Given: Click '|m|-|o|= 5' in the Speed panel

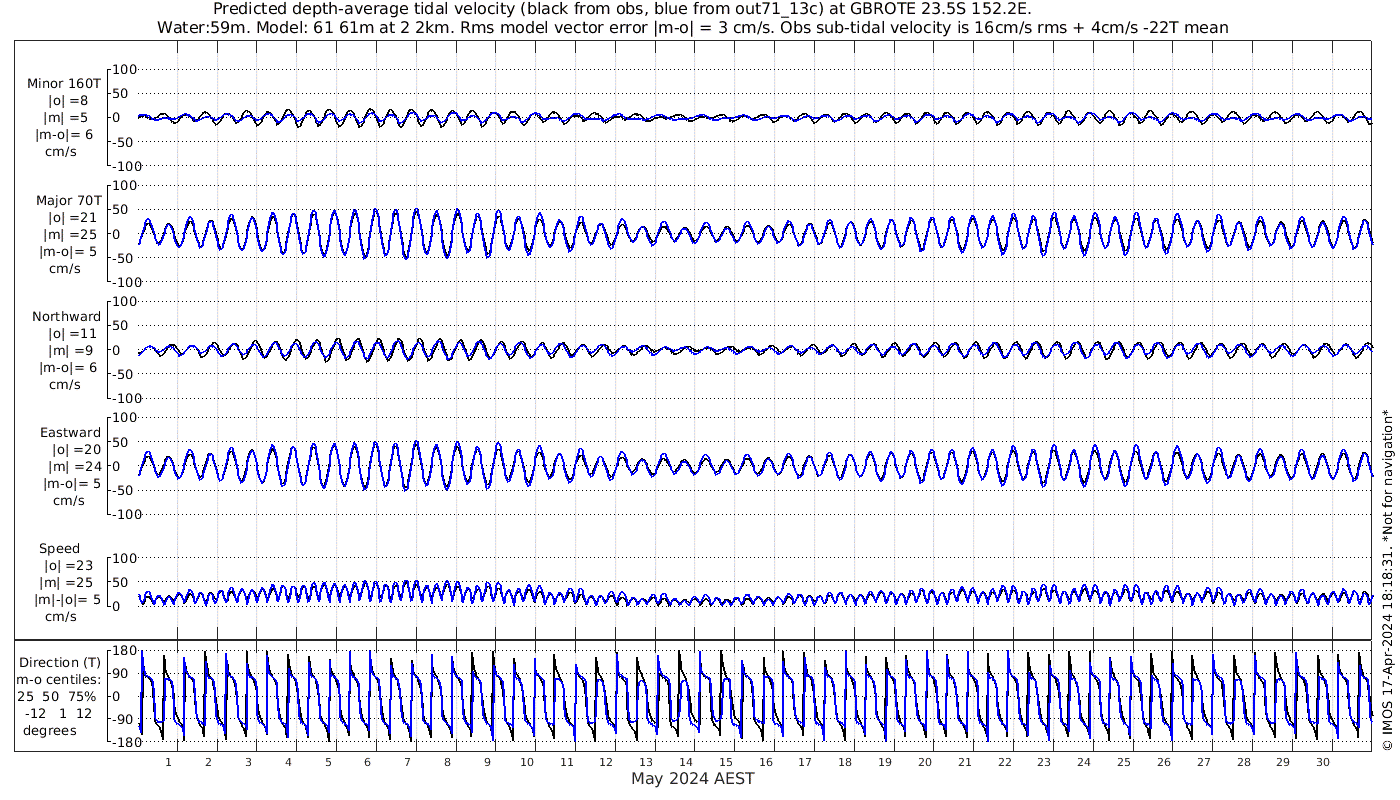Looking at the screenshot, I should [68, 600].
